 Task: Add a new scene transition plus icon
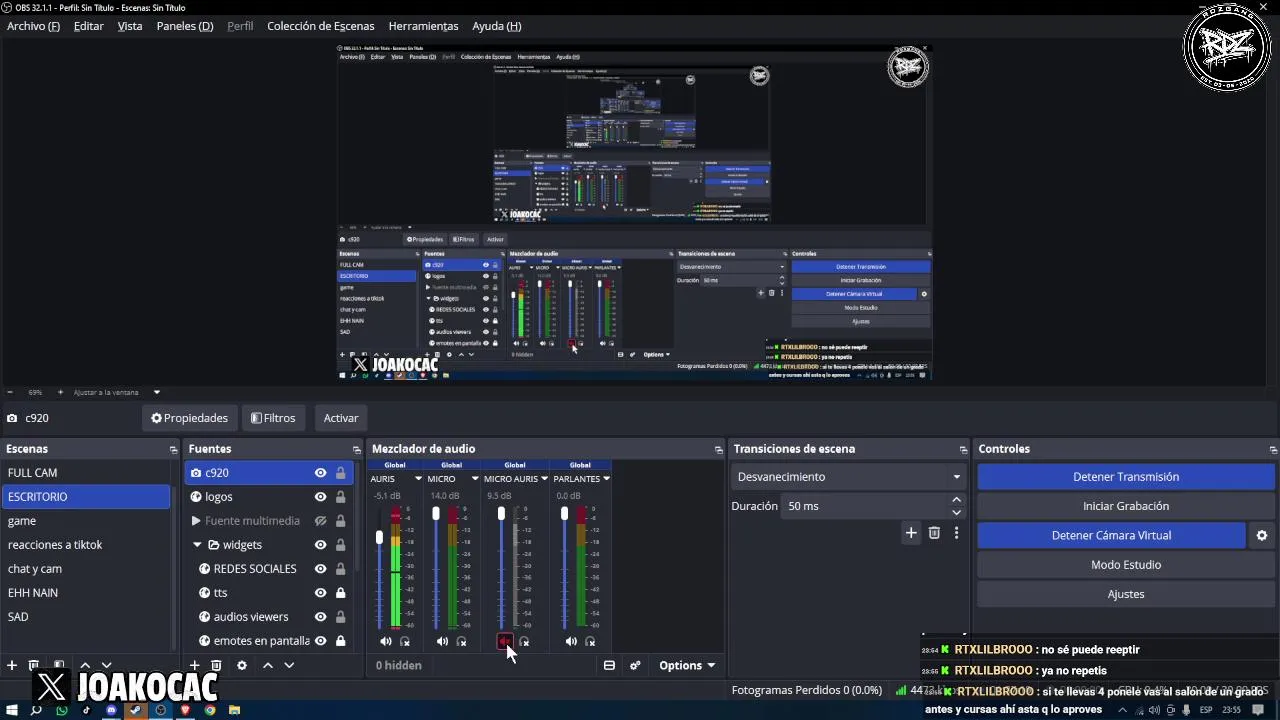(911, 533)
